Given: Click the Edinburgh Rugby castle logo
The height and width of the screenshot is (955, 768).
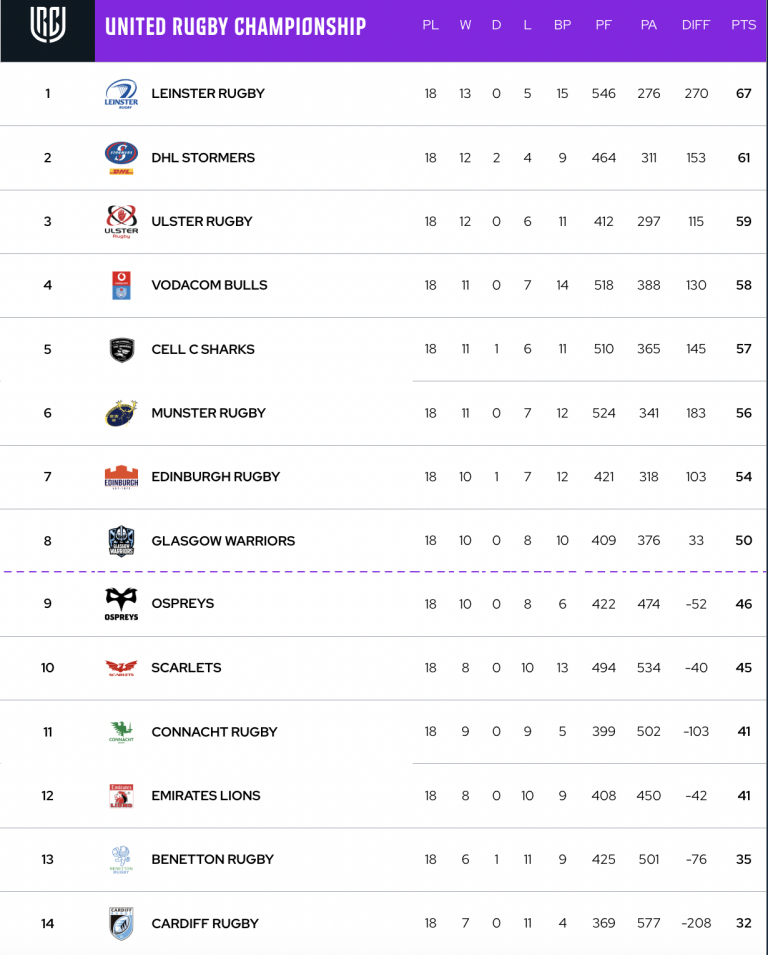Looking at the screenshot, I should coord(121,477).
